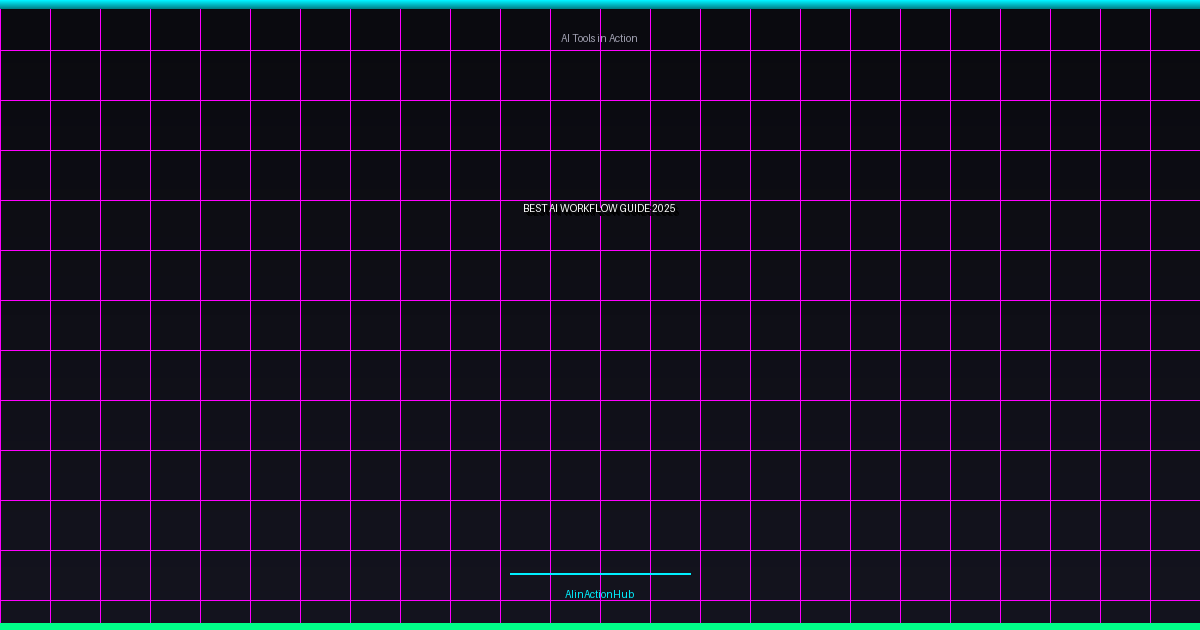Screen dimensions: 1200x630
Task: Click the word 'GUIDE' in the headline
Action: tap(635, 208)
